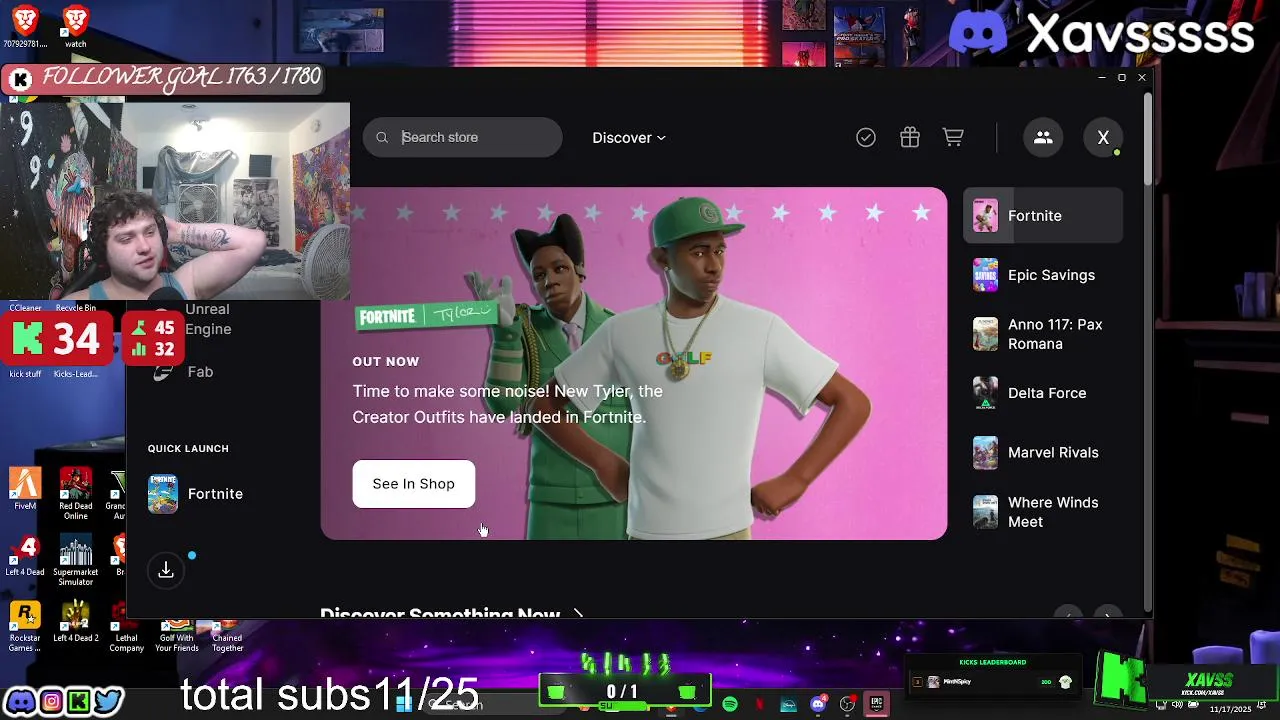The width and height of the screenshot is (1280, 720).
Task: Open Supermarket Simulator desktop shortcut
Action: pyautogui.click(x=76, y=560)
